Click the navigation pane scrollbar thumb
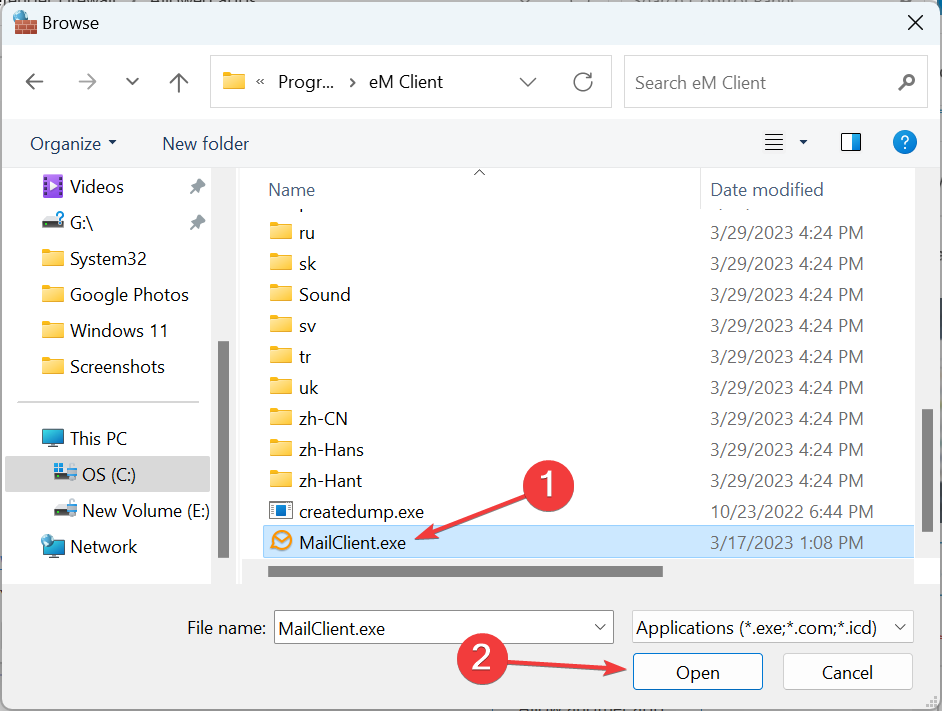The image size is (942, 711). pyautogui.click(x=223, y=449)
